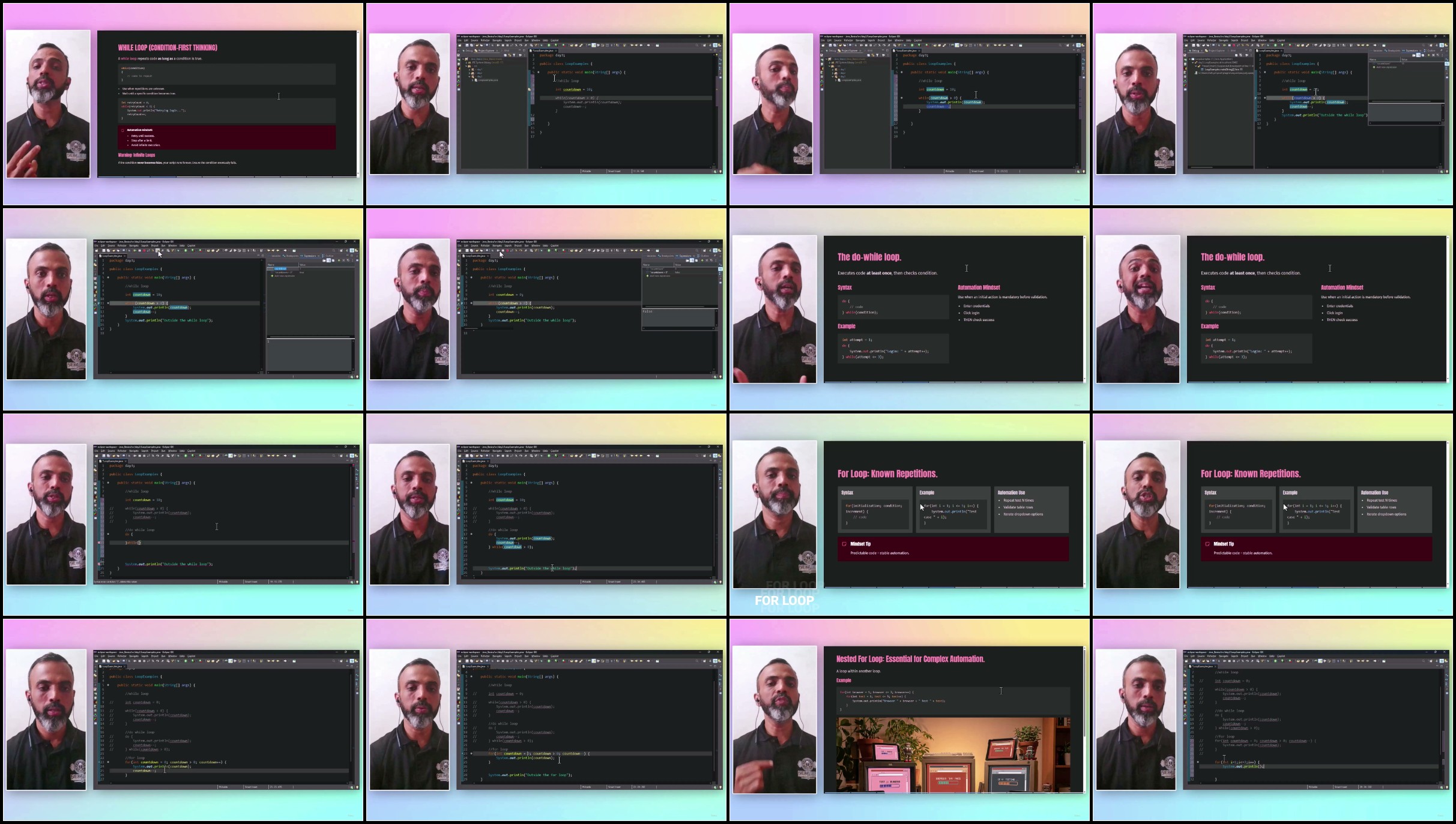Click the scrollbar thumb on the Nested For Loop slide
Viewport: 1456px width, 824px height.
pyautogui.click(x=1084, y=692)
